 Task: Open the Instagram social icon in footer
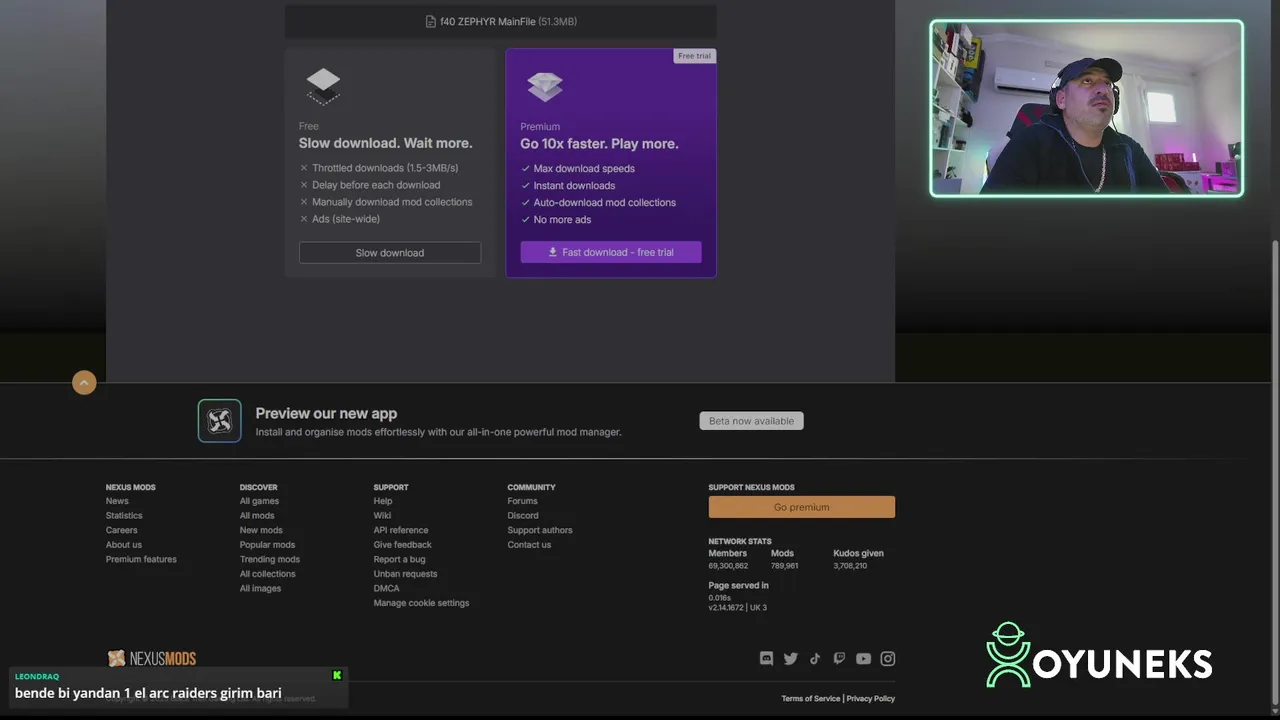click(x=888, y=658)
